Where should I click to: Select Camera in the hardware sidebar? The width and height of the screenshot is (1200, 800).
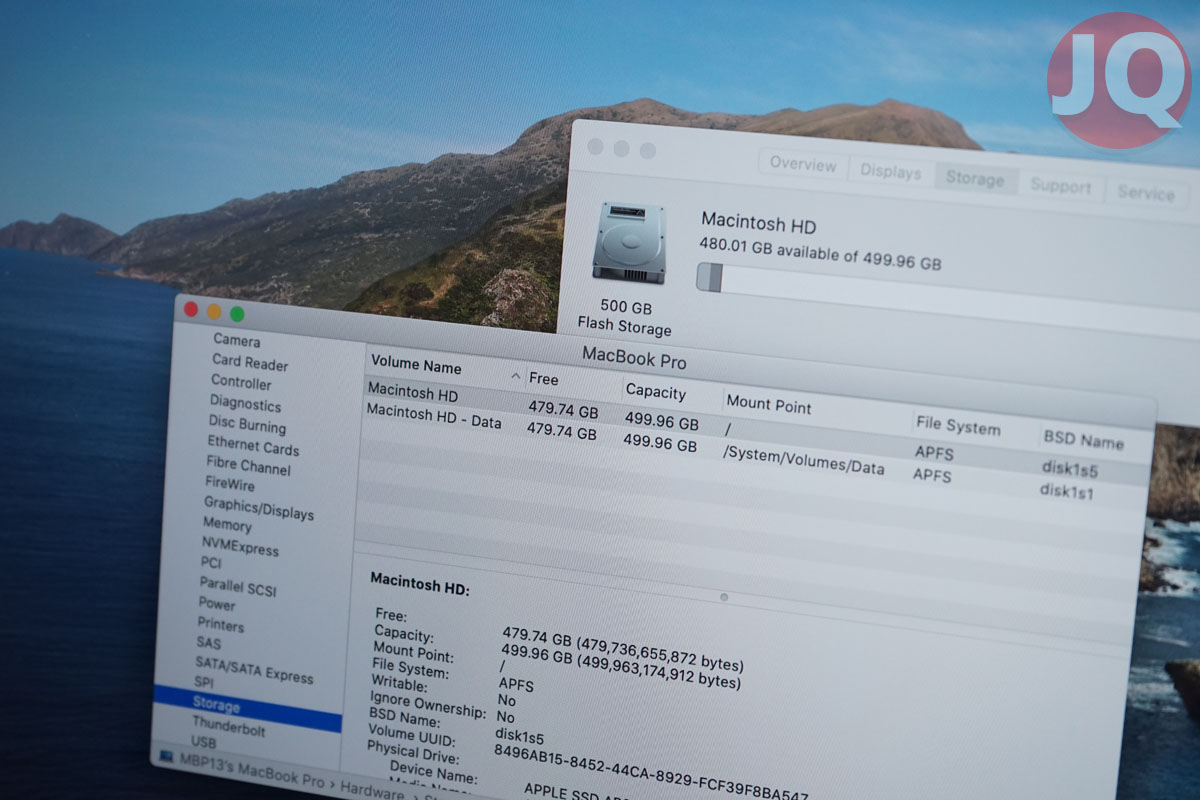[237, 340]
